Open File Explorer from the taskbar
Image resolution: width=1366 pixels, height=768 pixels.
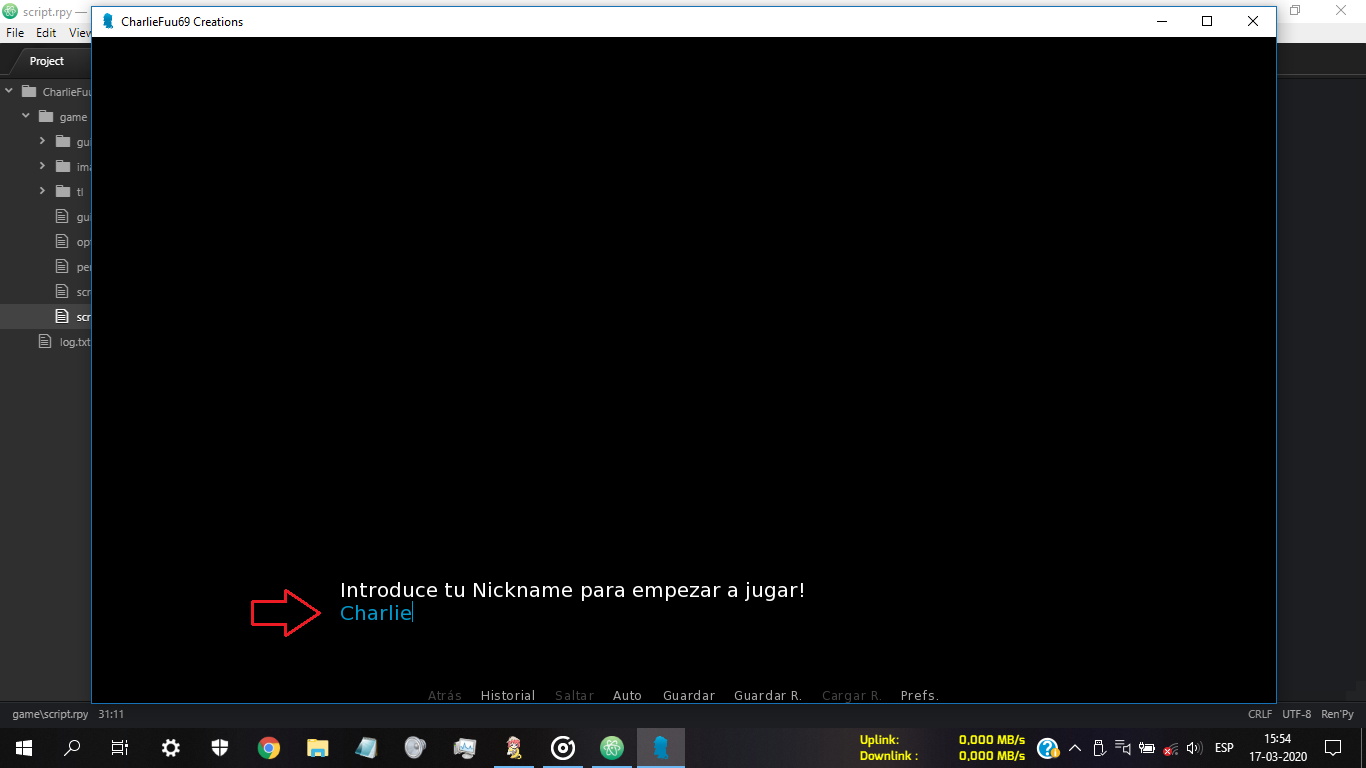click(317, 748)
